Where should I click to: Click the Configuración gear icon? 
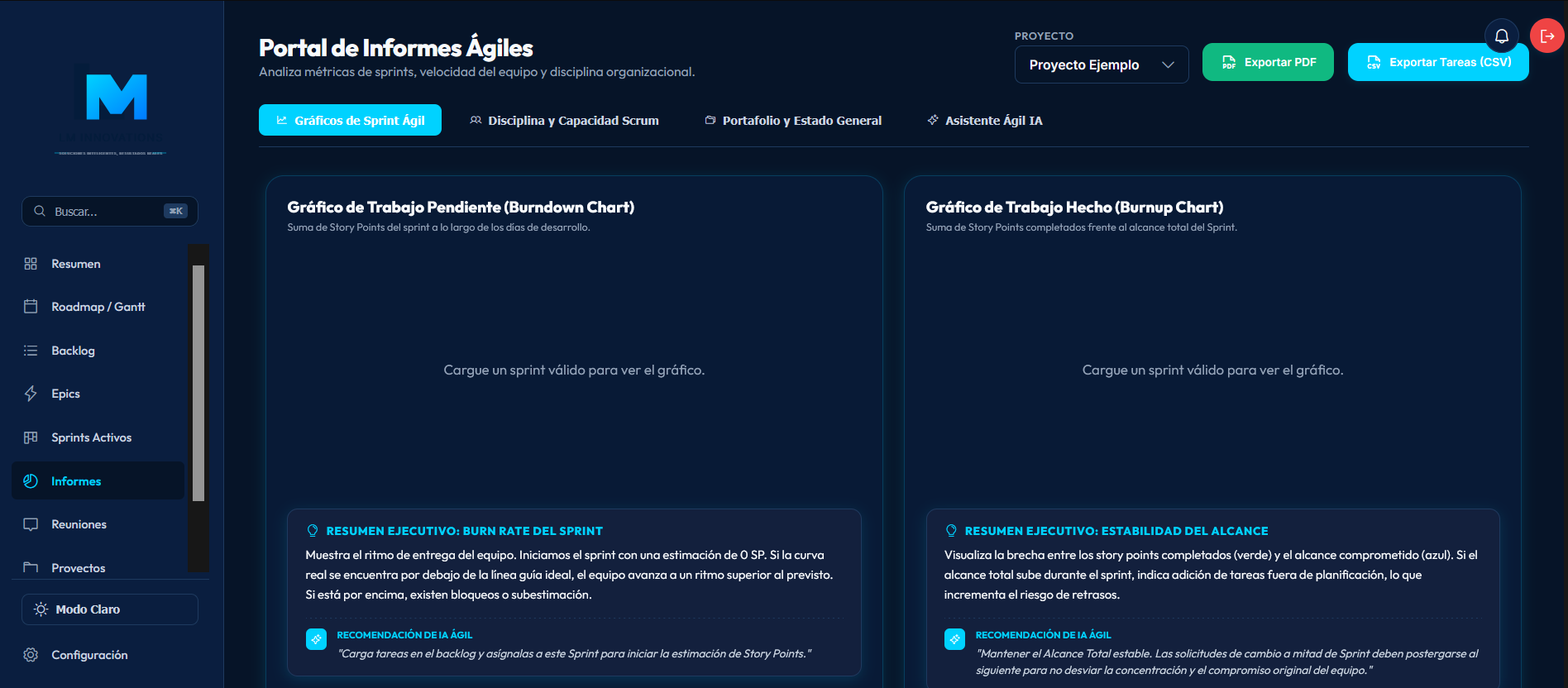click(31, 655)
